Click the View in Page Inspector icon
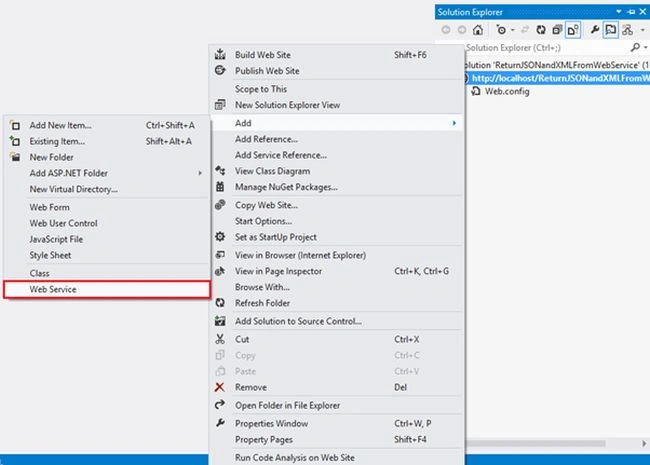 tap(220, 271)
